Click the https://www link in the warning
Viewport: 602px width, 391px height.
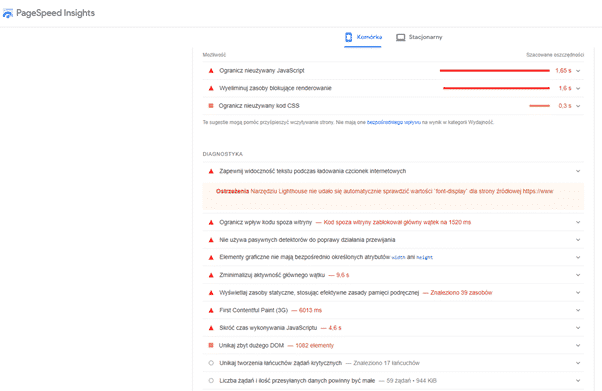[538, 191]
